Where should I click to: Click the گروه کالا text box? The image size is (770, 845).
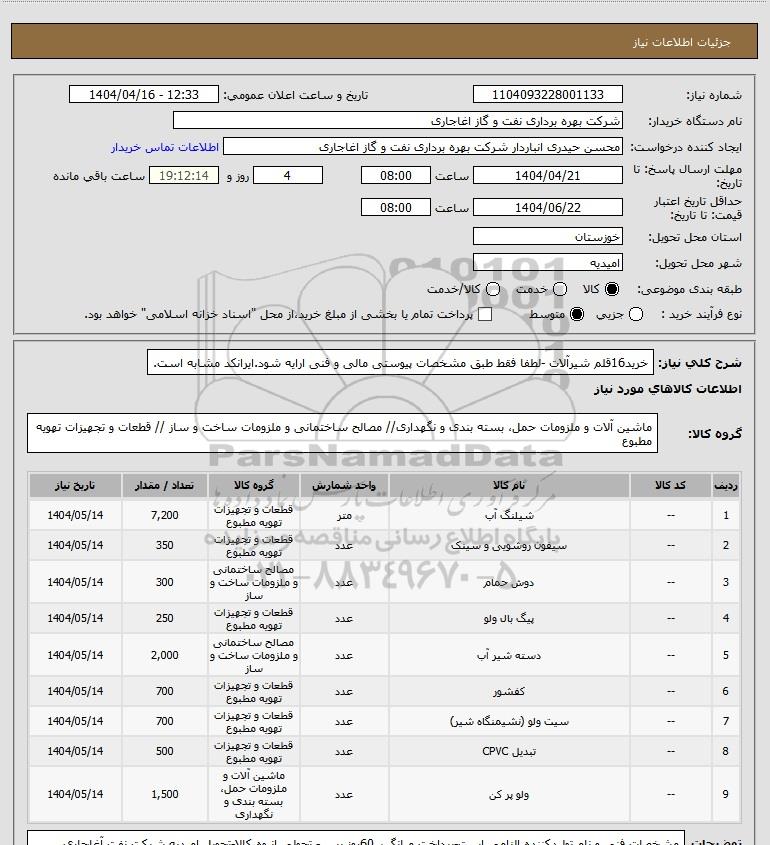pyautogui.click(x=342, y=433)
